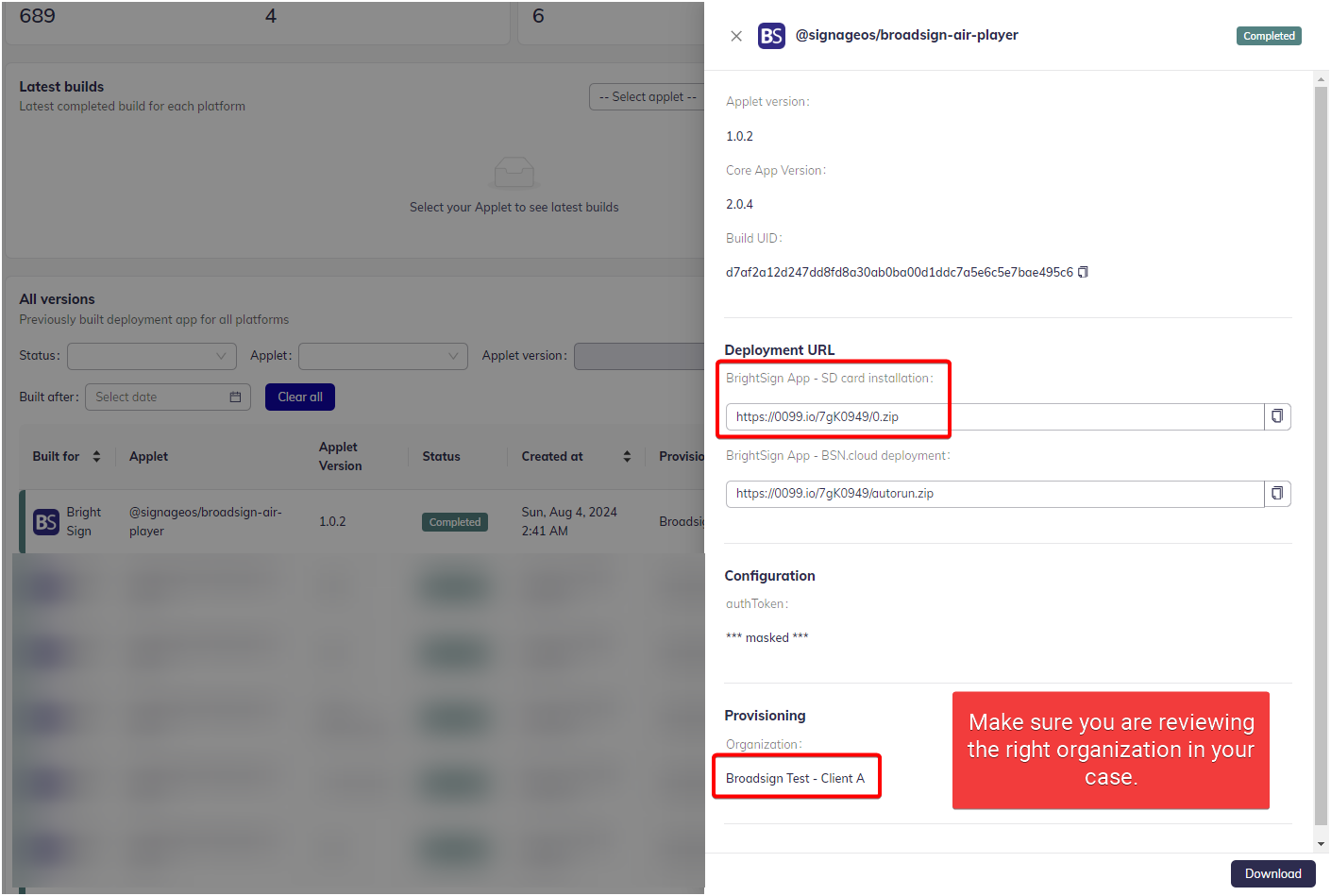The width and height of the screenshot is (1331, 896).
Task: Sort table by Built for column
Action: coord(96,457)
